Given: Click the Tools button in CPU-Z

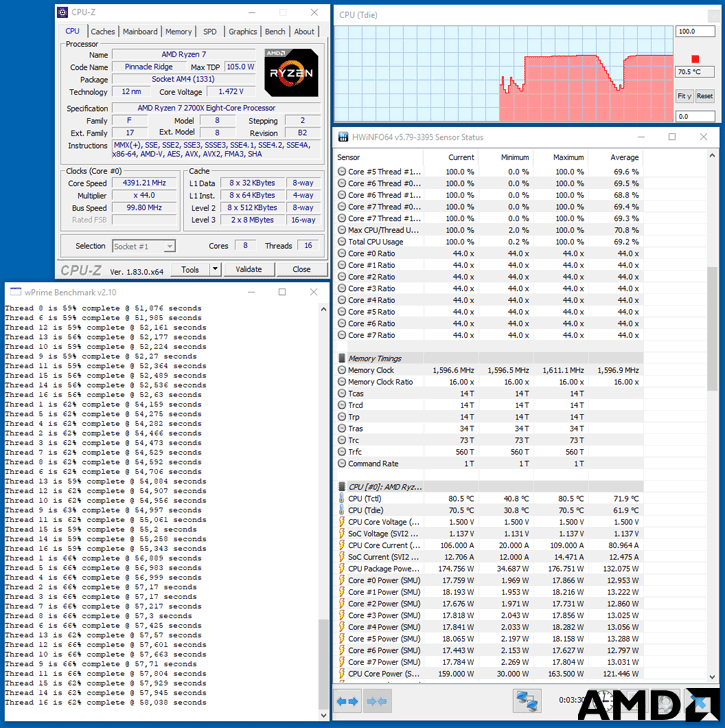Looking at the screenshot, I should [x=190, y=269].
